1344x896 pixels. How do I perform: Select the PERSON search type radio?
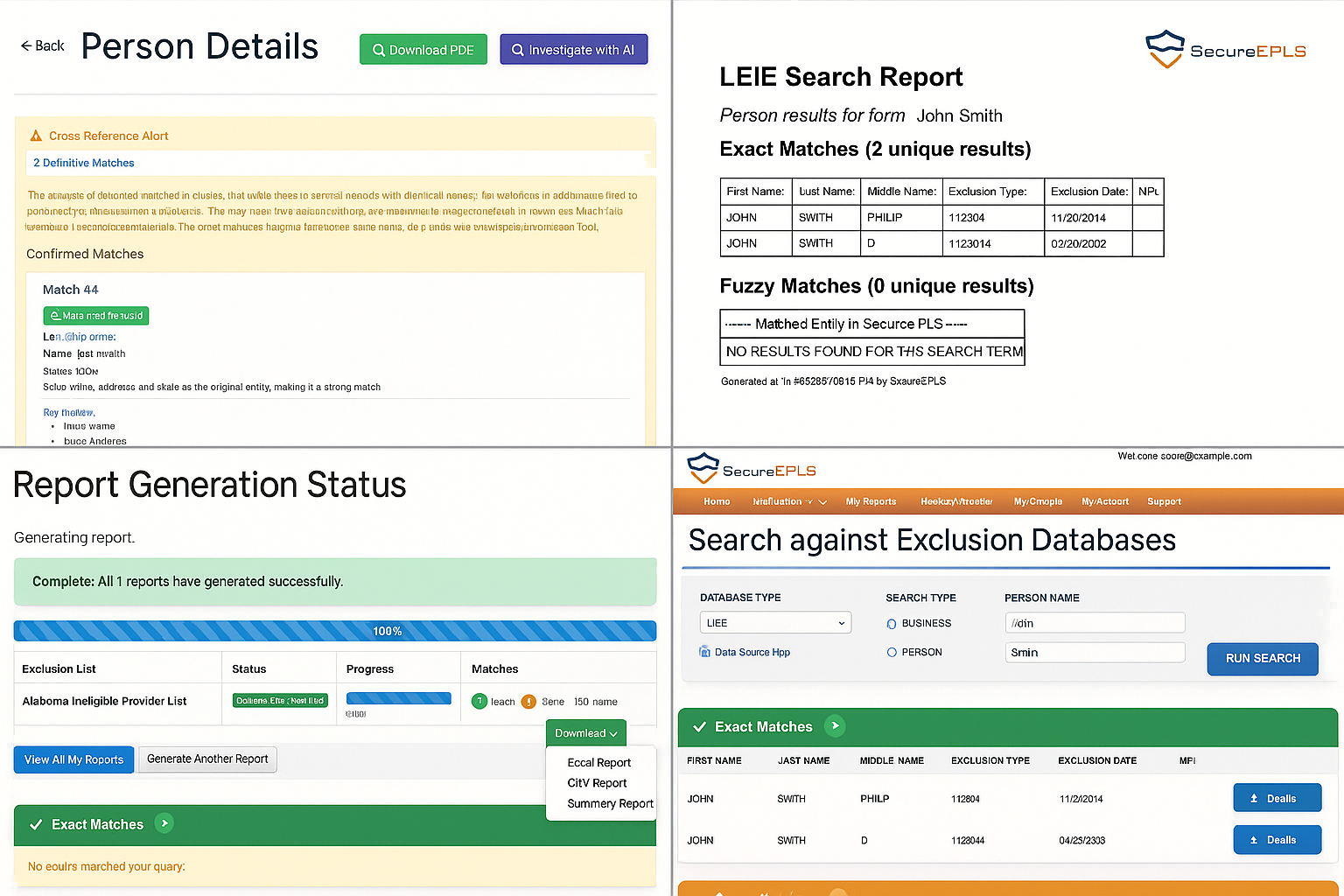tap(892, 653)
